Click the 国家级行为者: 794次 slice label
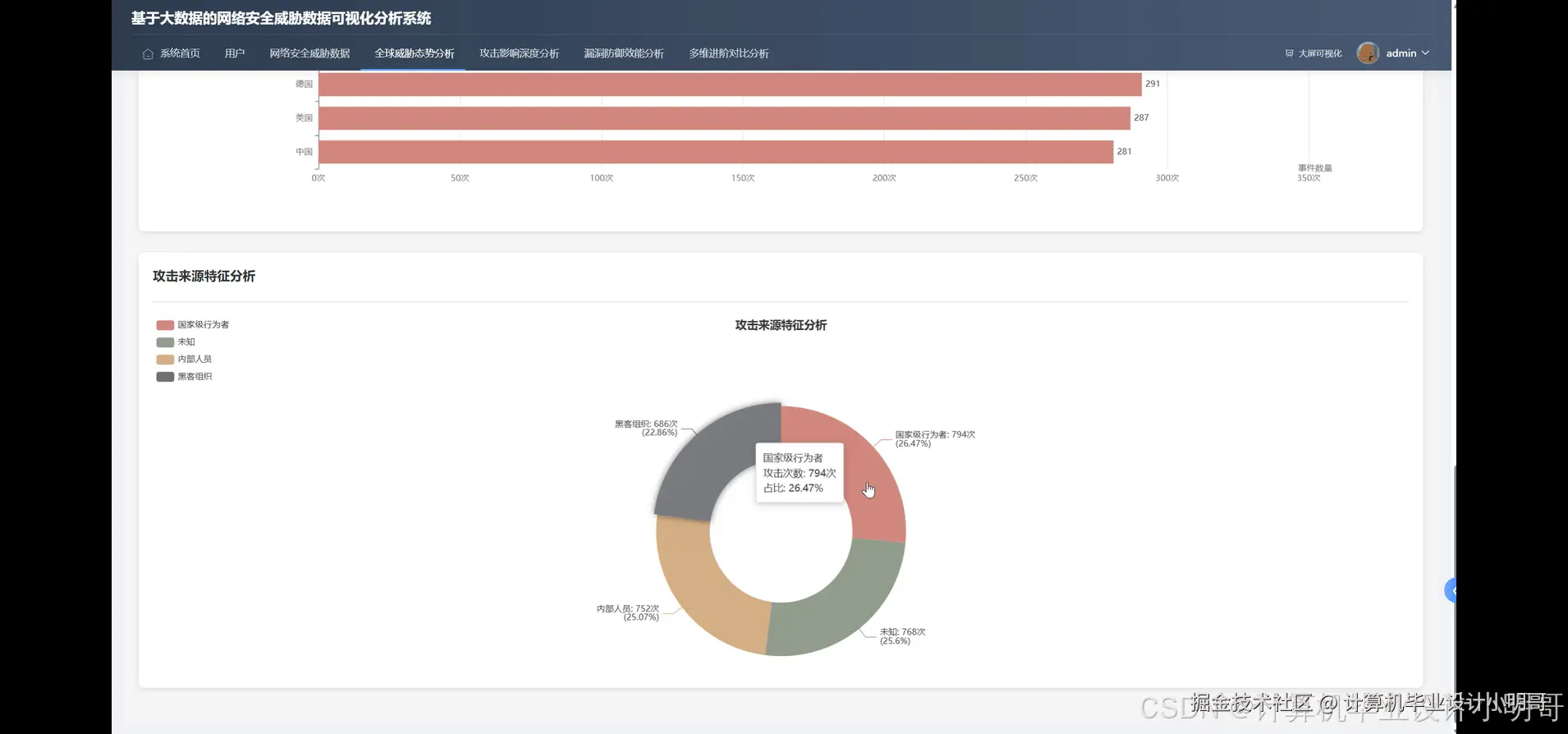 [935, 439]
